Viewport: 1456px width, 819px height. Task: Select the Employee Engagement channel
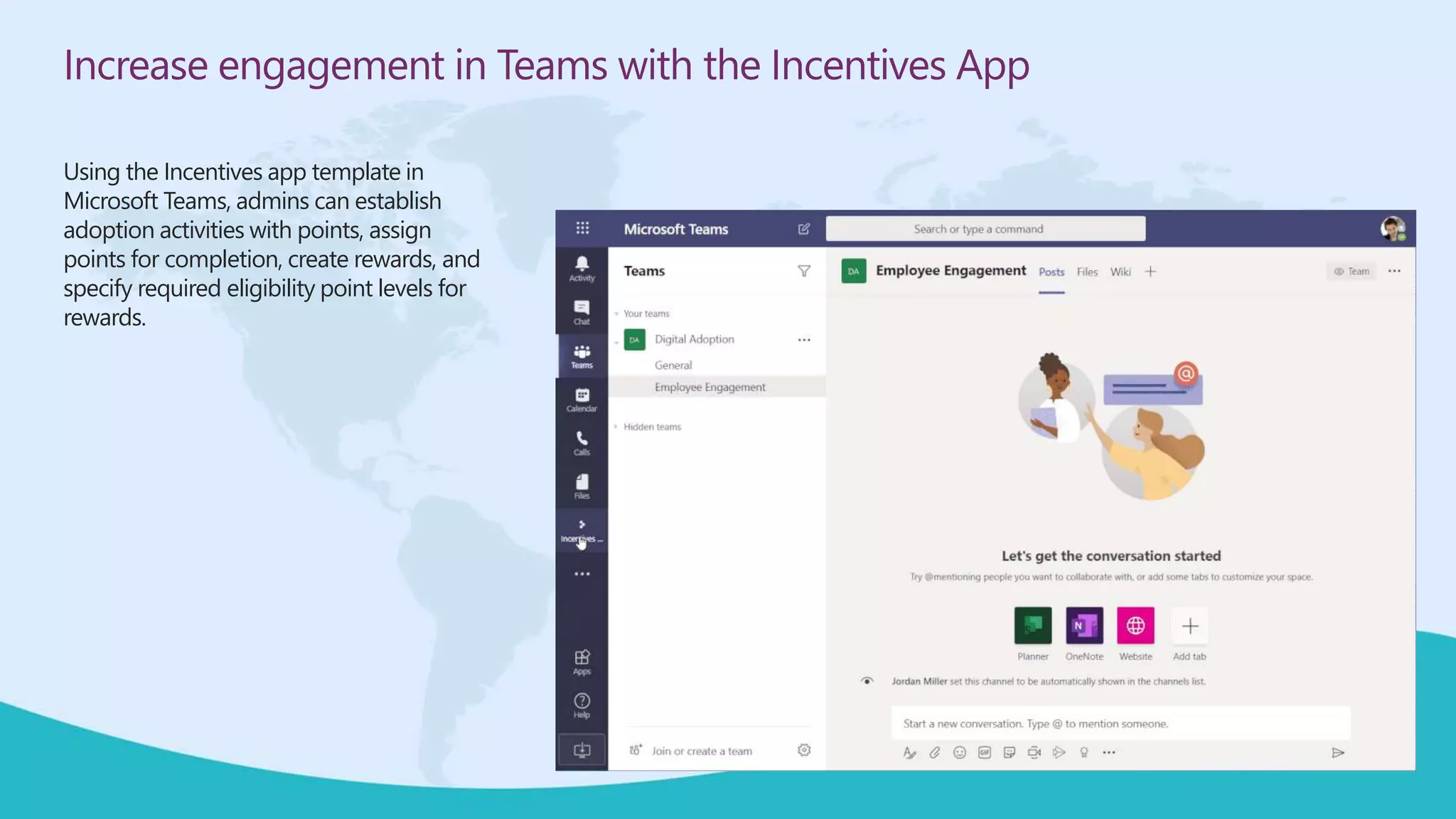(717, 387)
